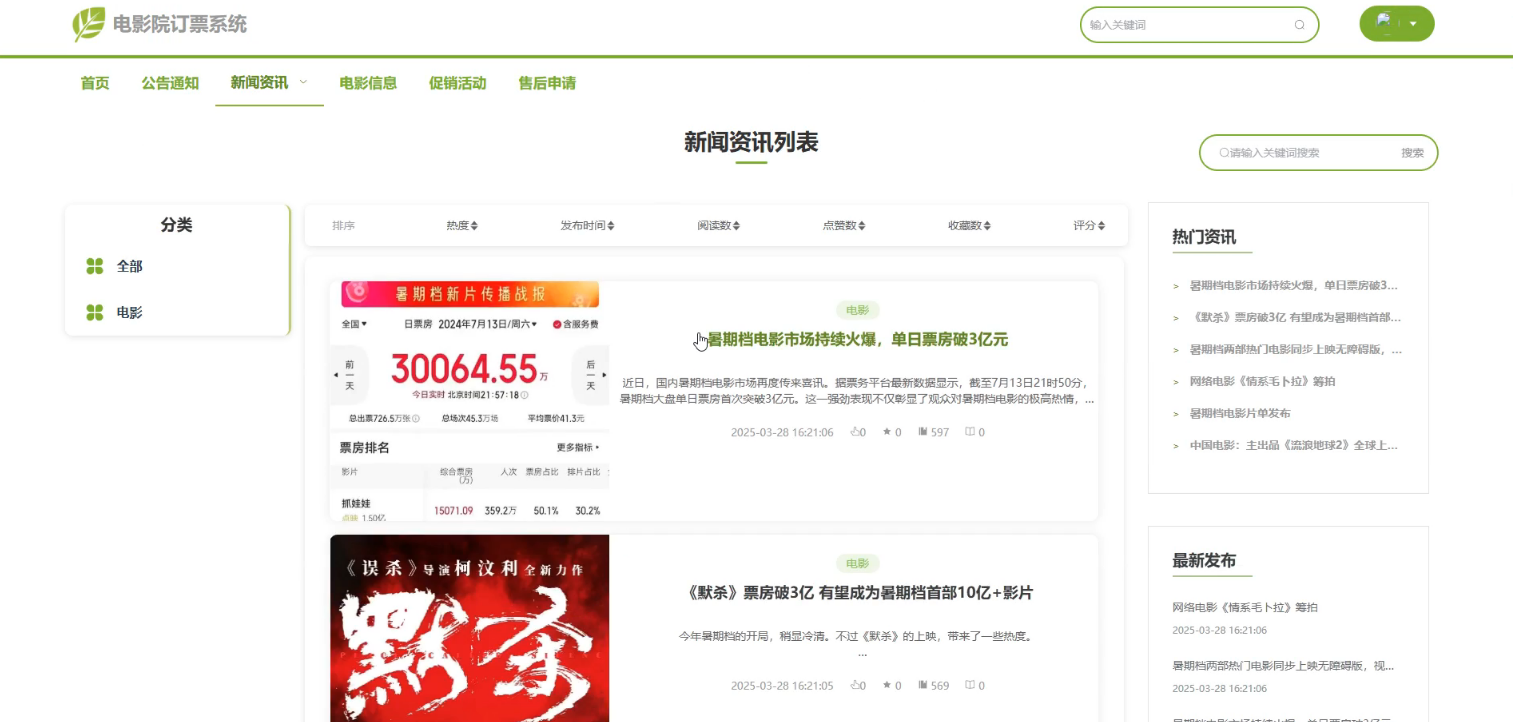Screen dimensions: 1513x722
Task: Sort the news list by 点赞数
Action: (x=844, y=226)
